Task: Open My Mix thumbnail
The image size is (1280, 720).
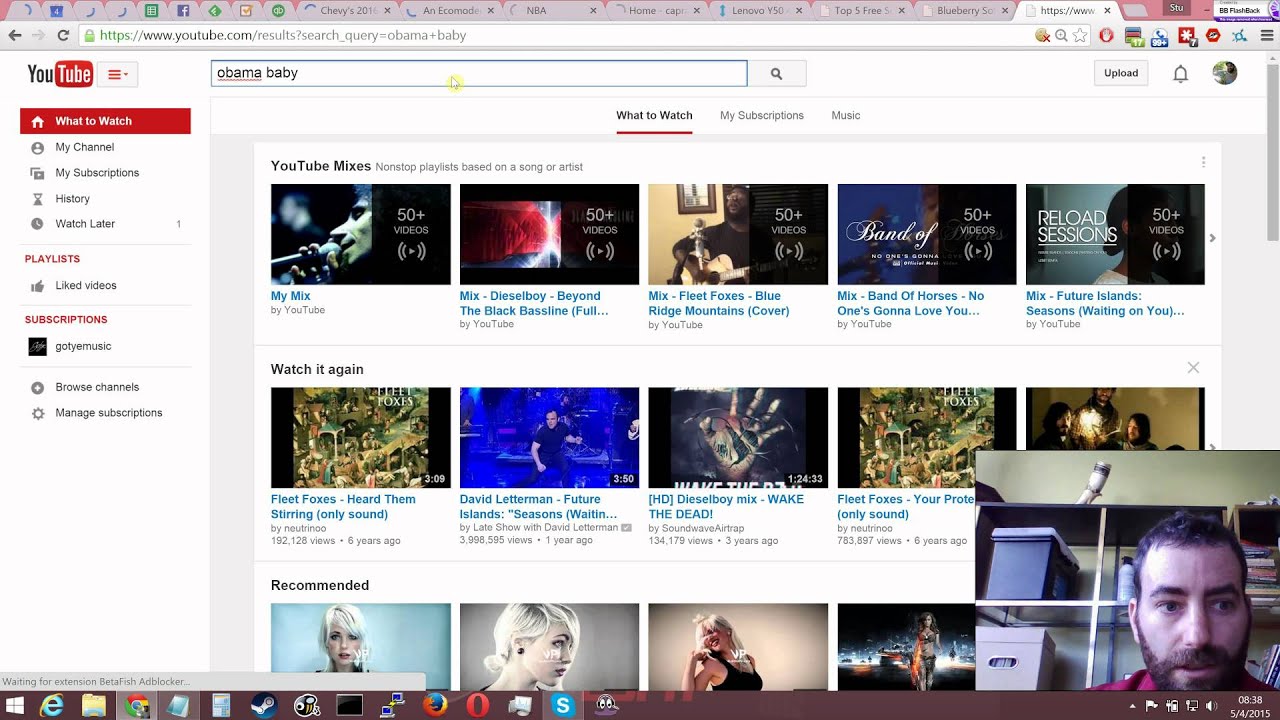Action: [361, 234]
